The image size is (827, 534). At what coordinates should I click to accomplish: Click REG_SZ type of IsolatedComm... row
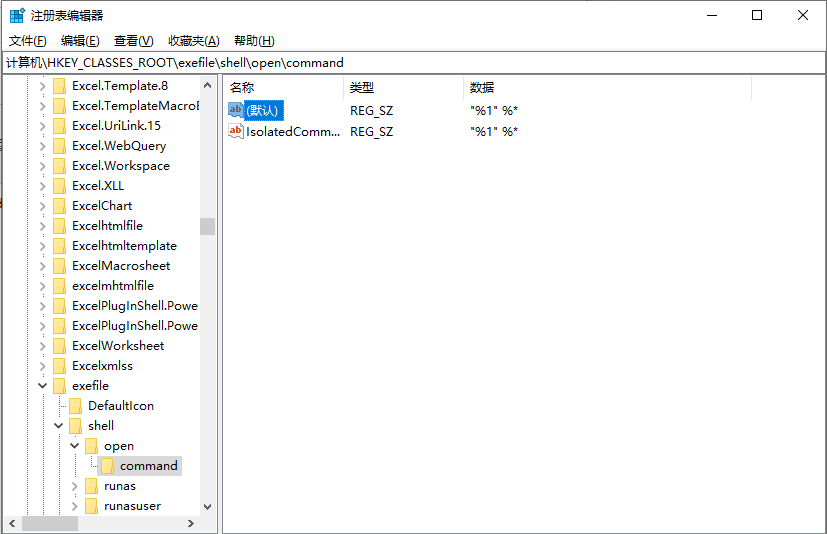tap(371, 131)
